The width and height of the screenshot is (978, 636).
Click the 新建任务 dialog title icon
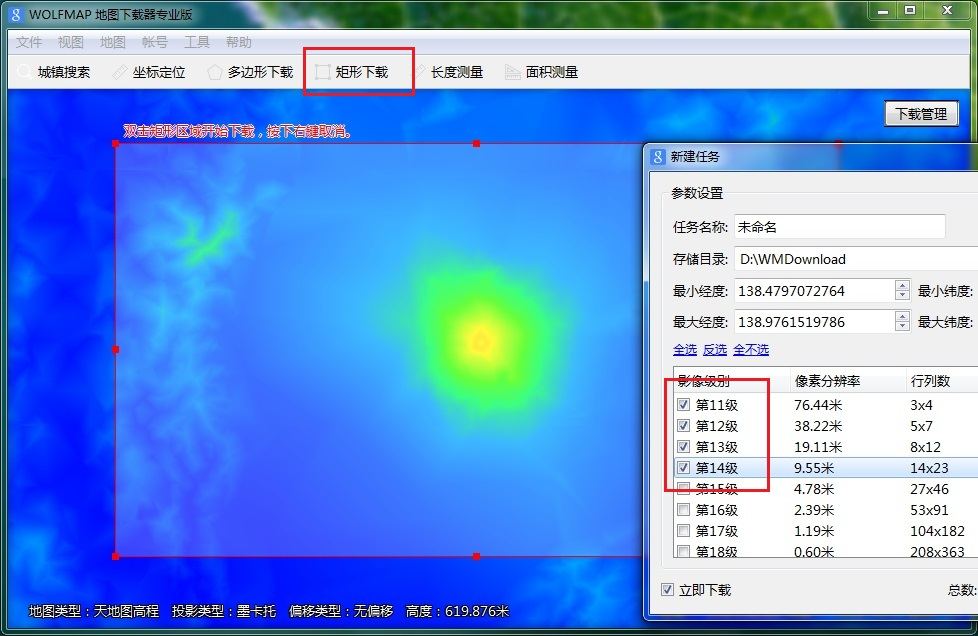(658, 157)
